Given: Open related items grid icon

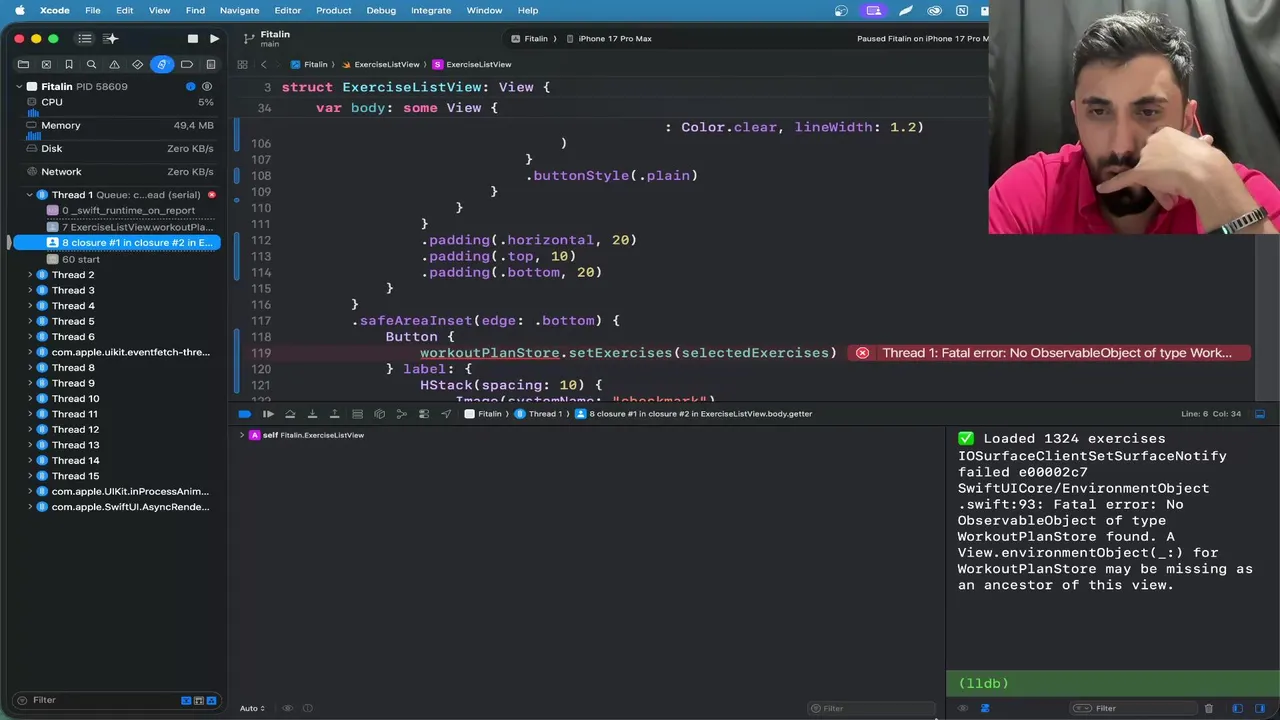Looking at the screenshot, I should (242, 64).
